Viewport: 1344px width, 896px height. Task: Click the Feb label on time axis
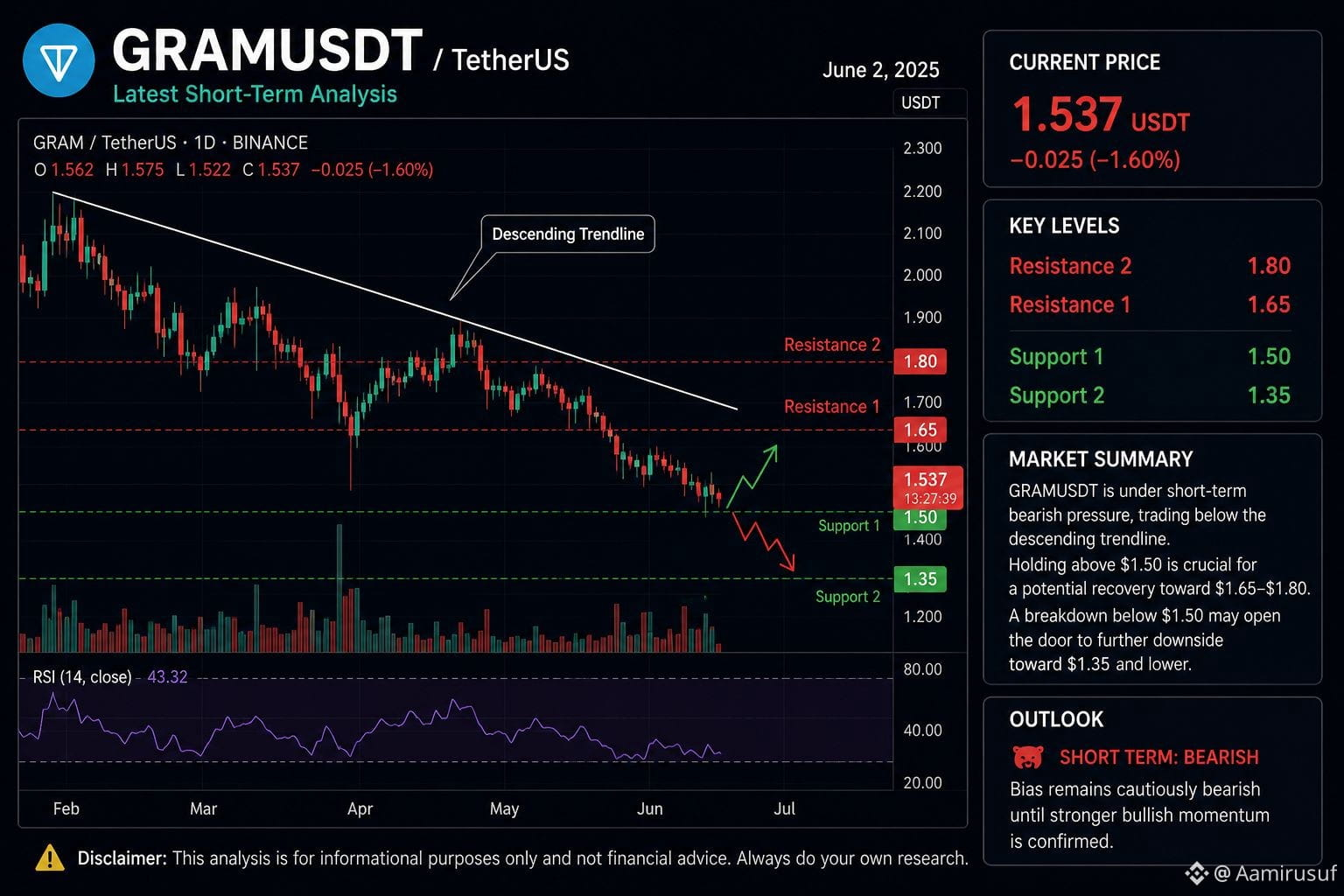click(66, 808)
